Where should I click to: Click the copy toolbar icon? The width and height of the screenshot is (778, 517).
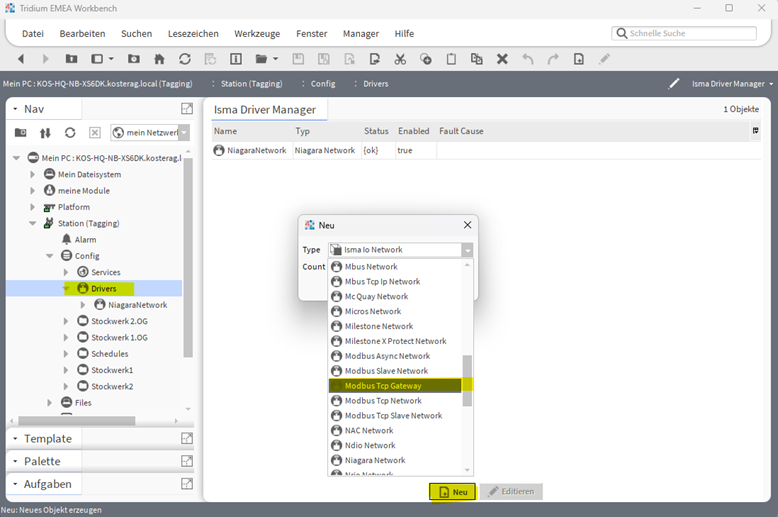pos(426,59)
